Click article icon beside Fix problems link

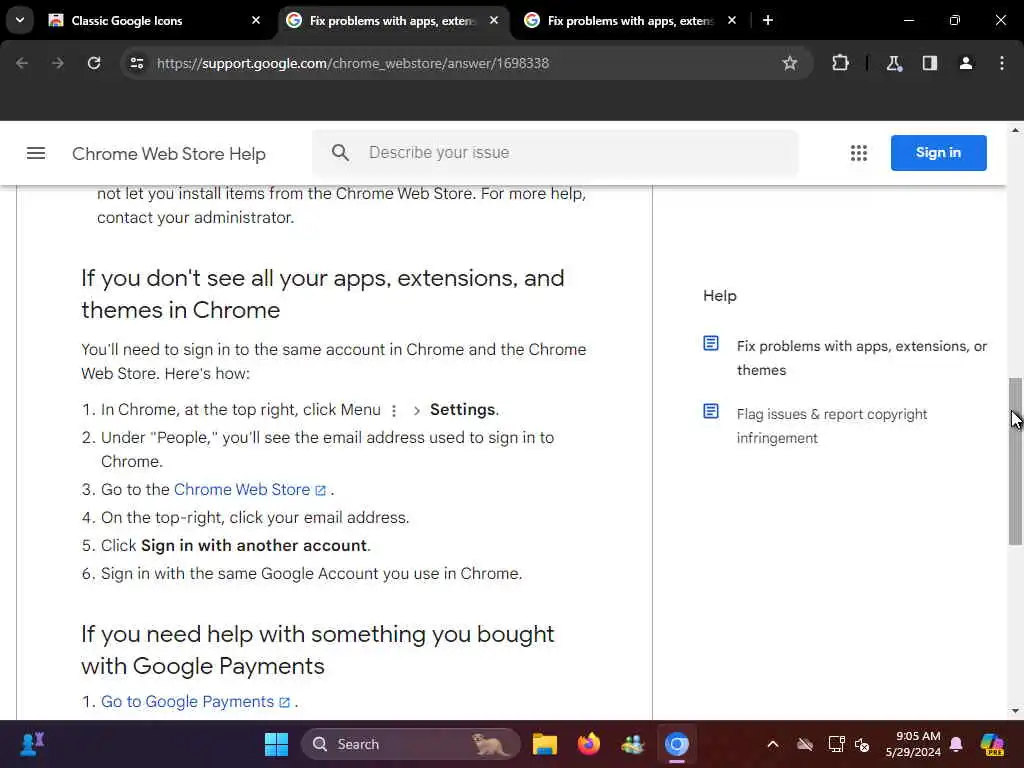[x=711, y=344]
